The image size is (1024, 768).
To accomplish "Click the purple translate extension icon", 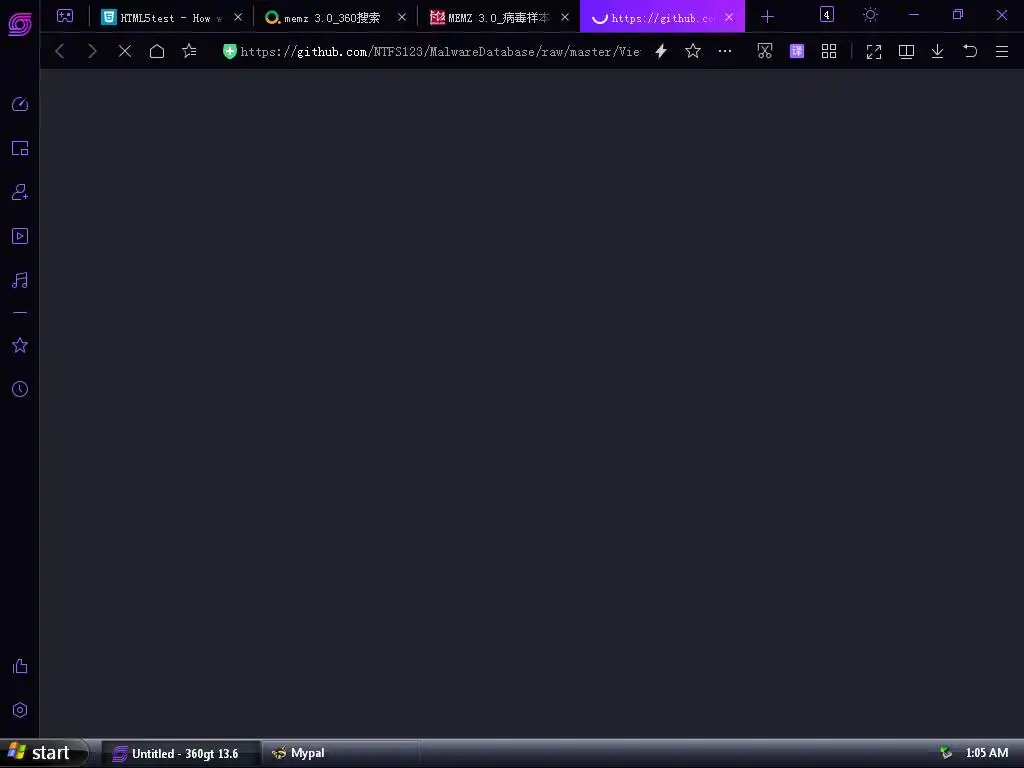I will pyautogui.click(x=797, y=51).
